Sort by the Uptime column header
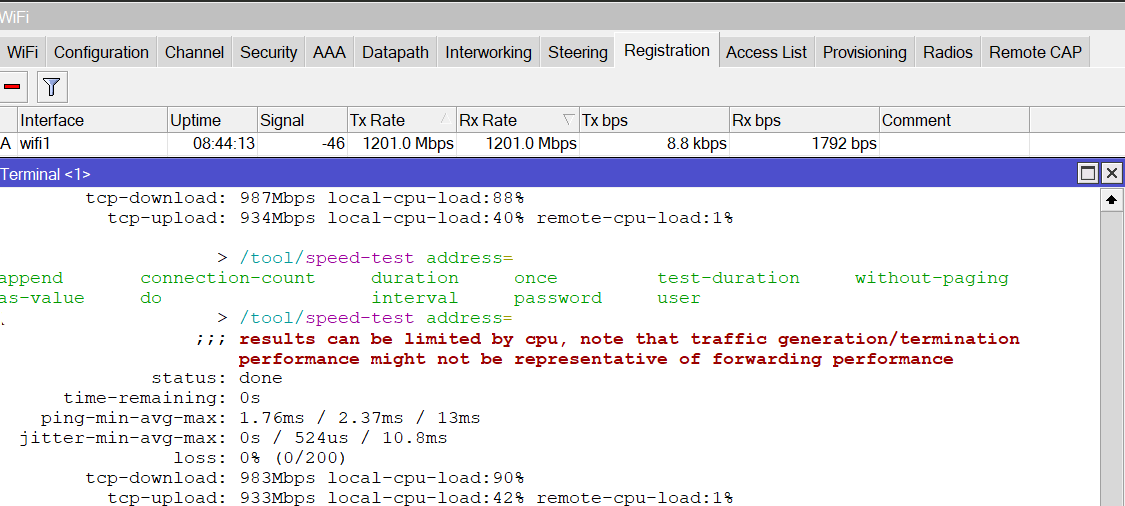 coord(212,120)
